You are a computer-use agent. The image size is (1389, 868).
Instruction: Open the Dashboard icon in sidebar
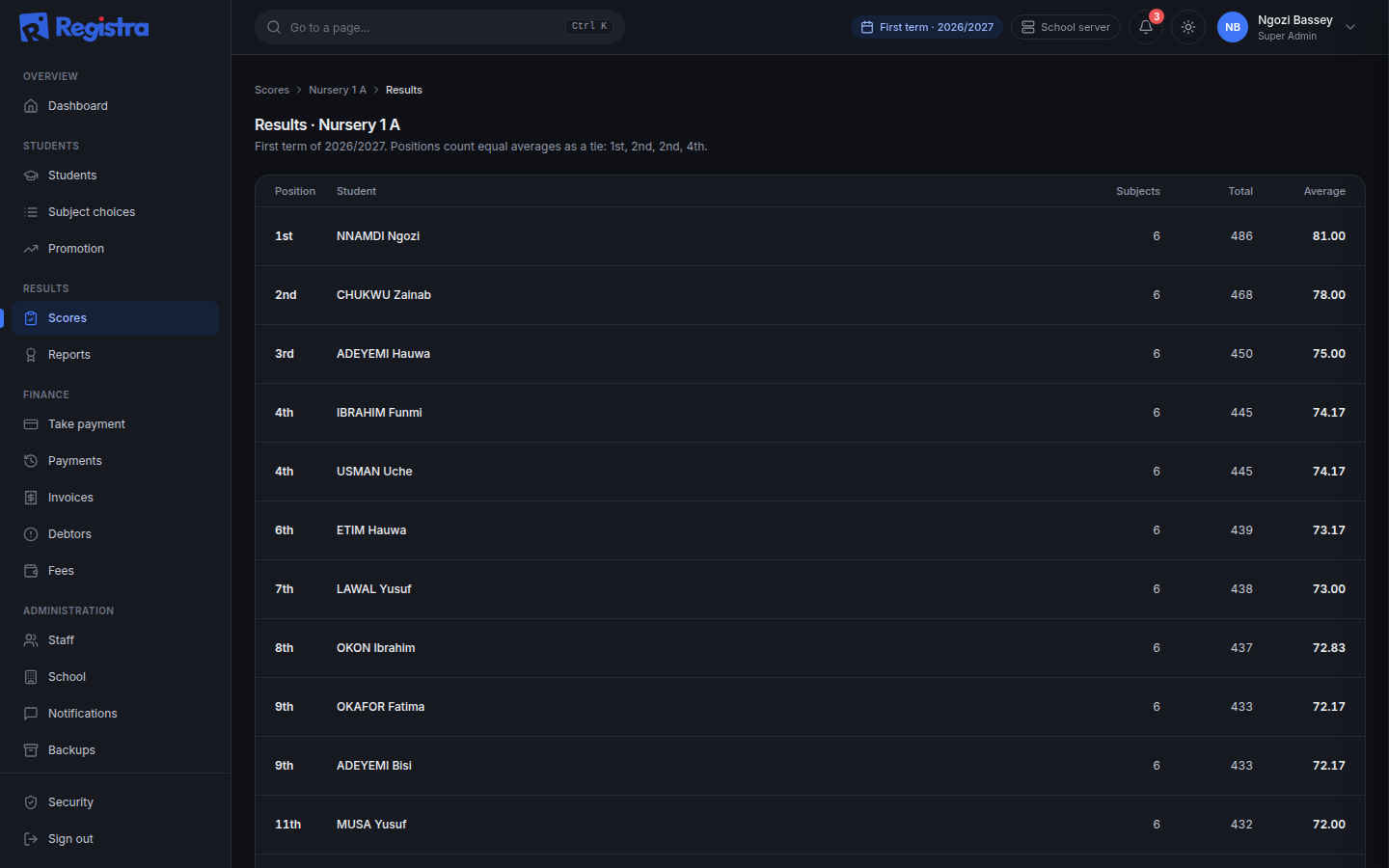[x=31, y=106]
